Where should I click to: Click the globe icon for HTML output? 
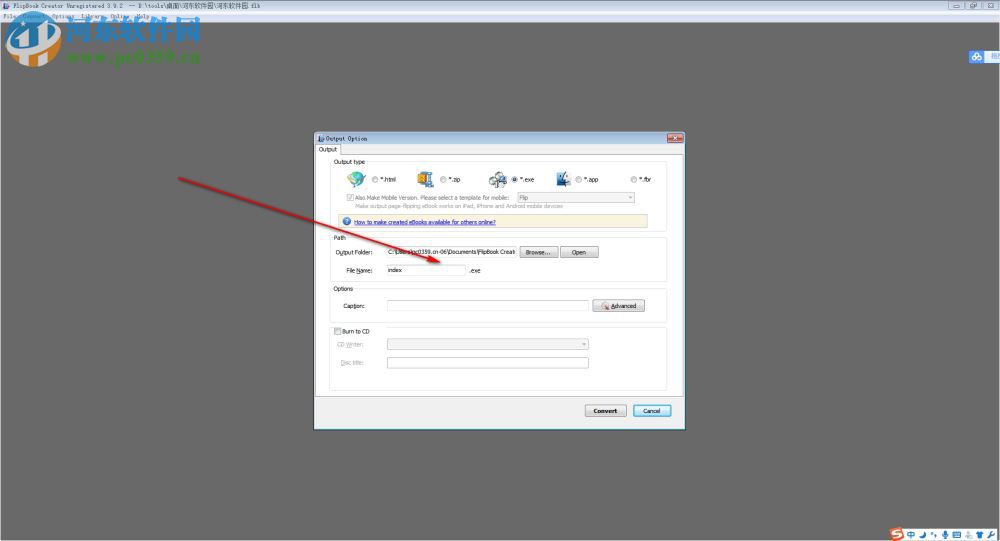coord(356,179)
